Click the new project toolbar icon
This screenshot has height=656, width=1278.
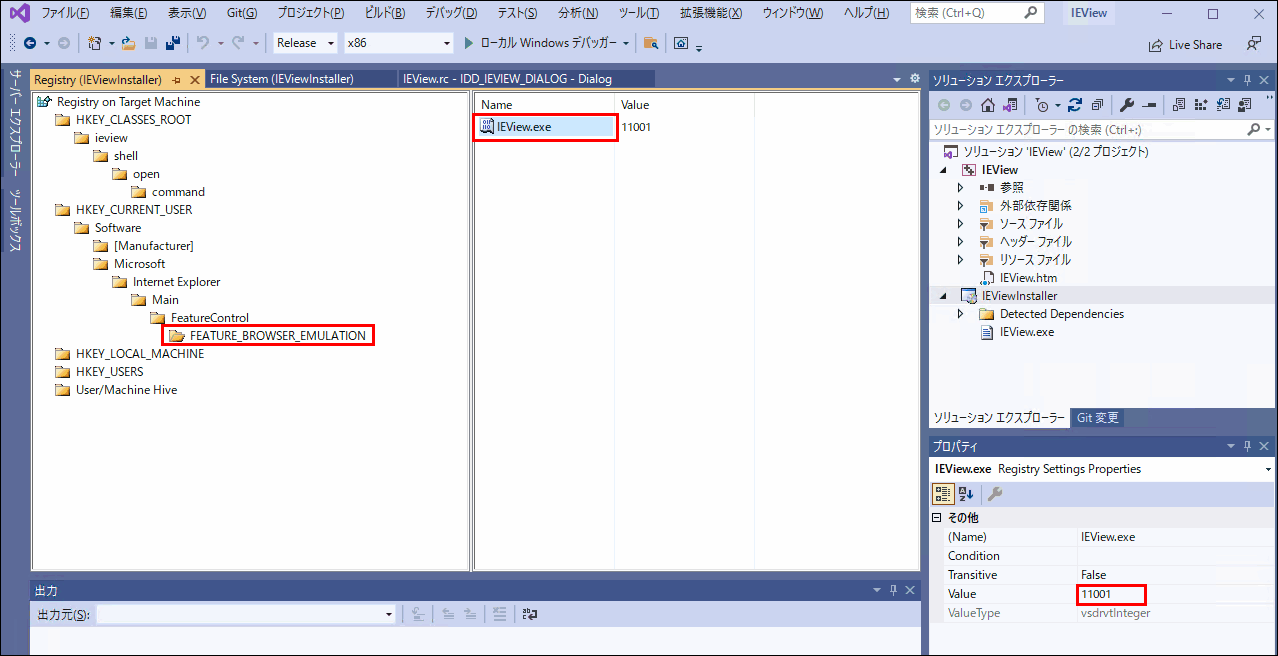(x=94, y=43)
